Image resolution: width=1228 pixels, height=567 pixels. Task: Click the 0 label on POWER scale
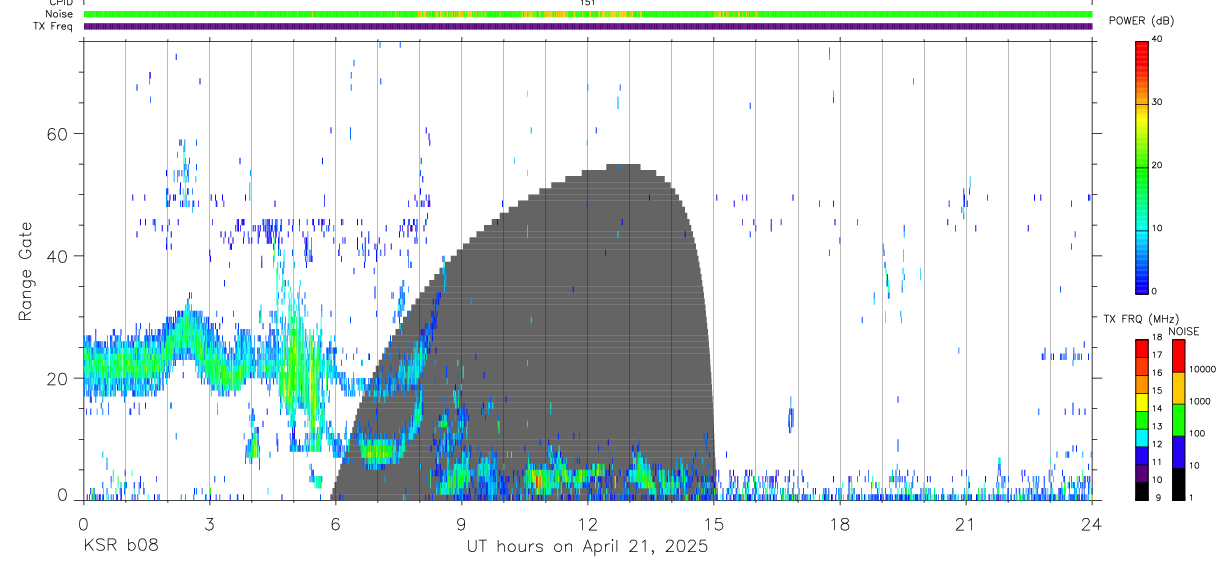pyautogui.click(x=1155, y=291)
